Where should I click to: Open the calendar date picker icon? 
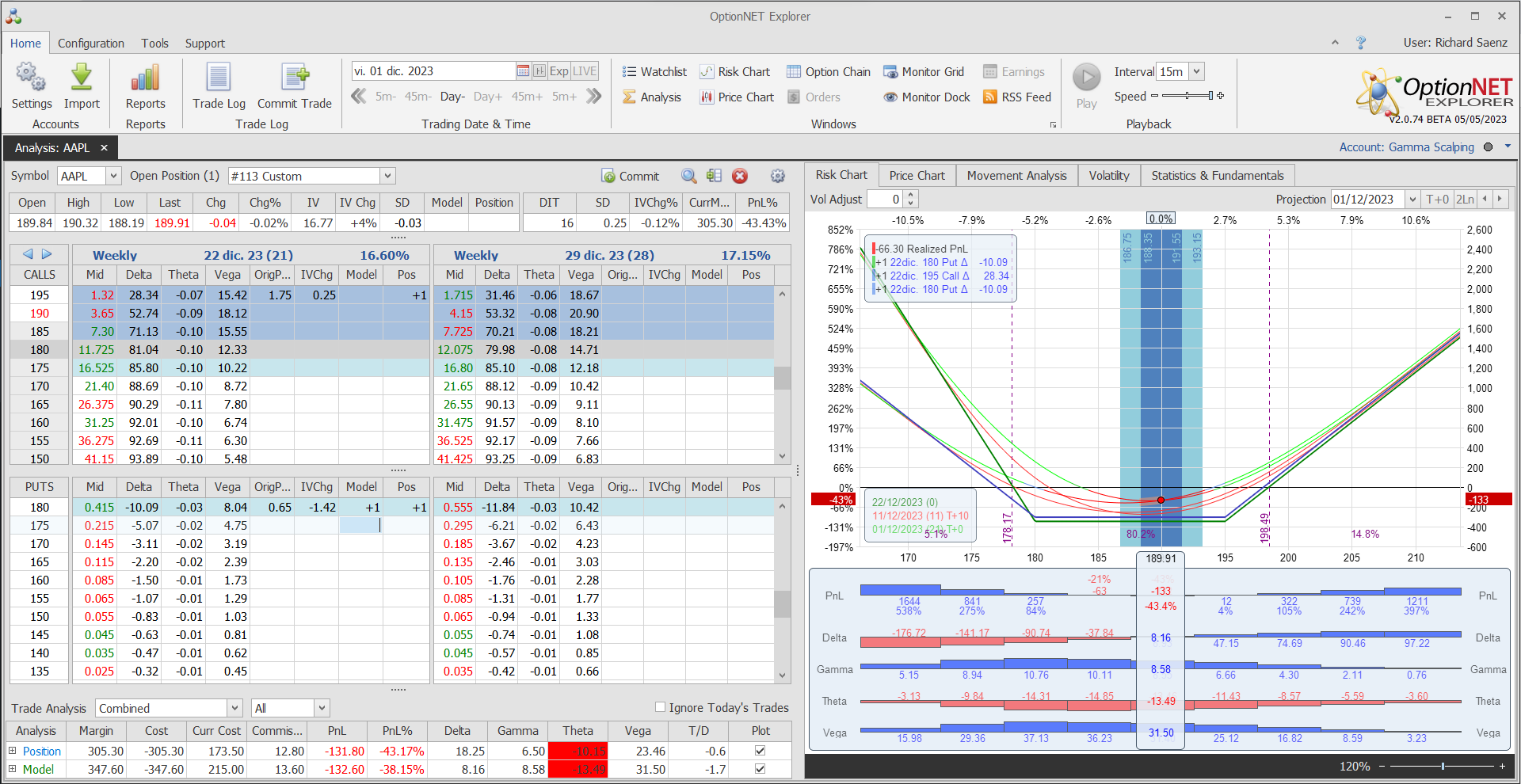coord(523,71)
